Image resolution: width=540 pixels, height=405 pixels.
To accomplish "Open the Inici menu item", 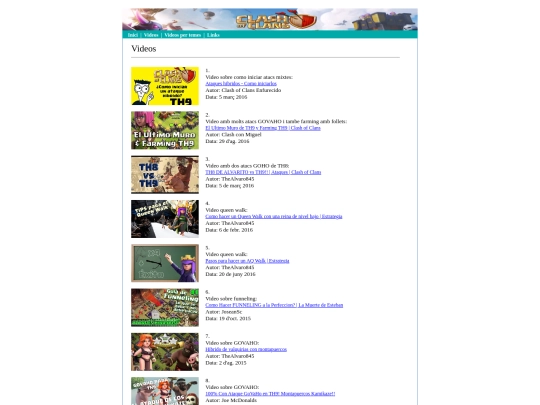I will pyautogui.click(x=133, y=35).
